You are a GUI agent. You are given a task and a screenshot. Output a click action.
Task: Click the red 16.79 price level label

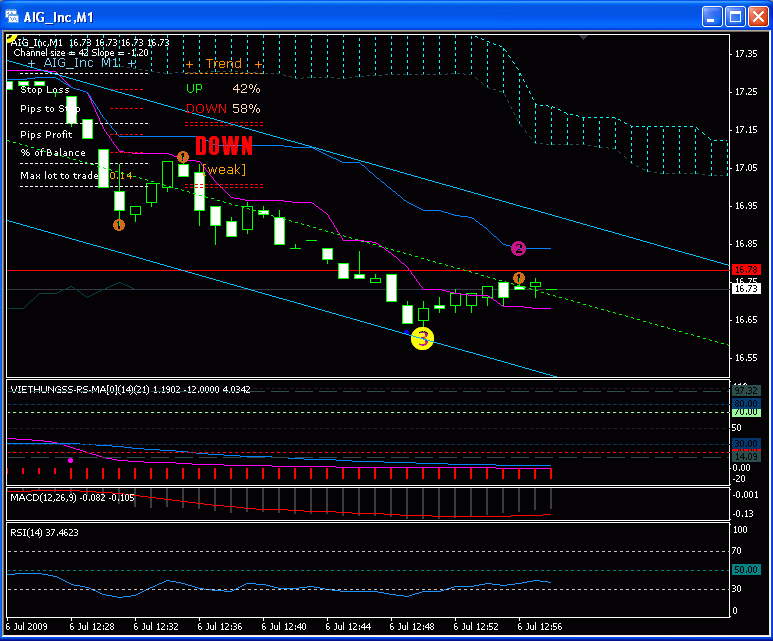745,270
